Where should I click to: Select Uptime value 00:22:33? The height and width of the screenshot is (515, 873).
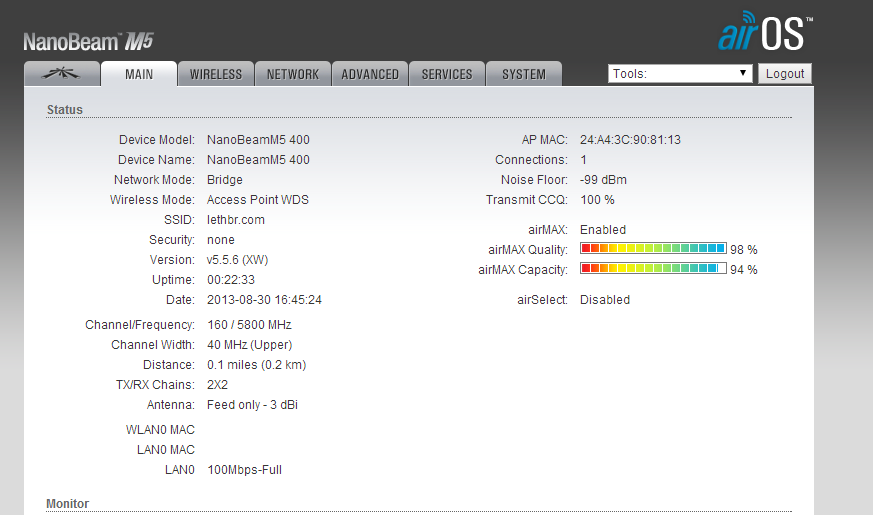click(x=231, y=280)
